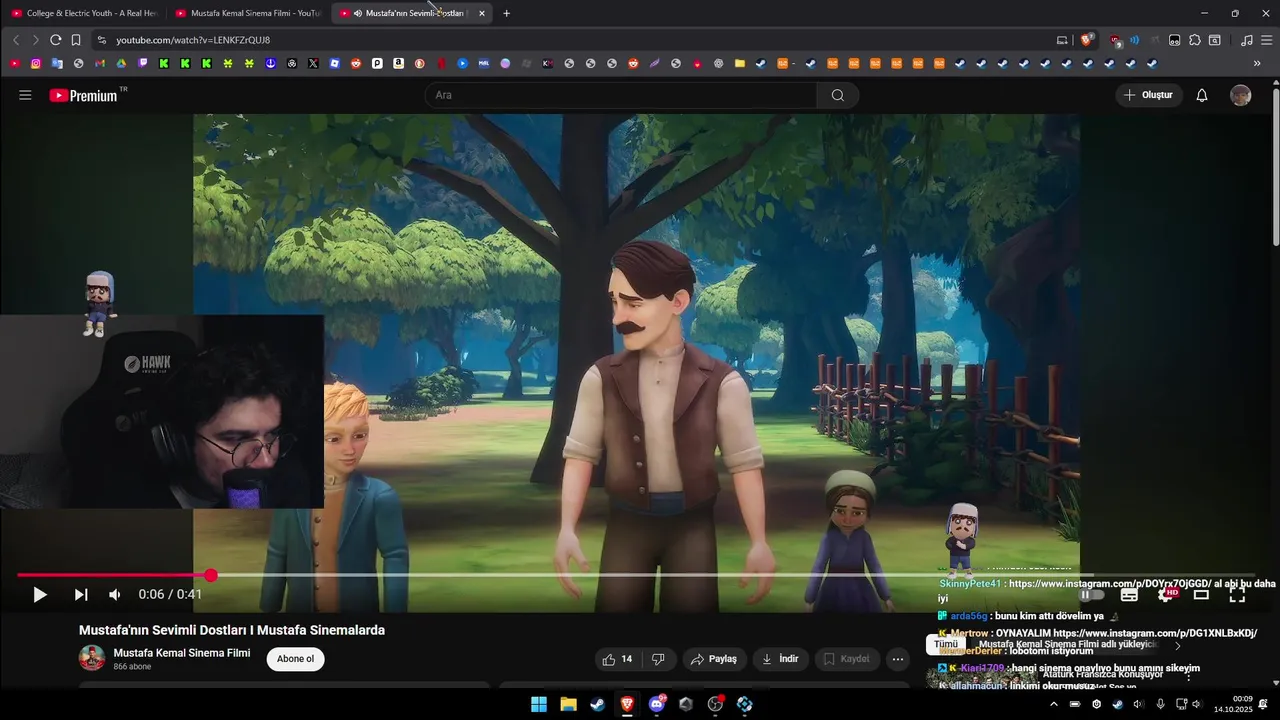Download the video via İndir
Image resolution: width=1280 pixels, height=720 pixels.
click(780, 659)
